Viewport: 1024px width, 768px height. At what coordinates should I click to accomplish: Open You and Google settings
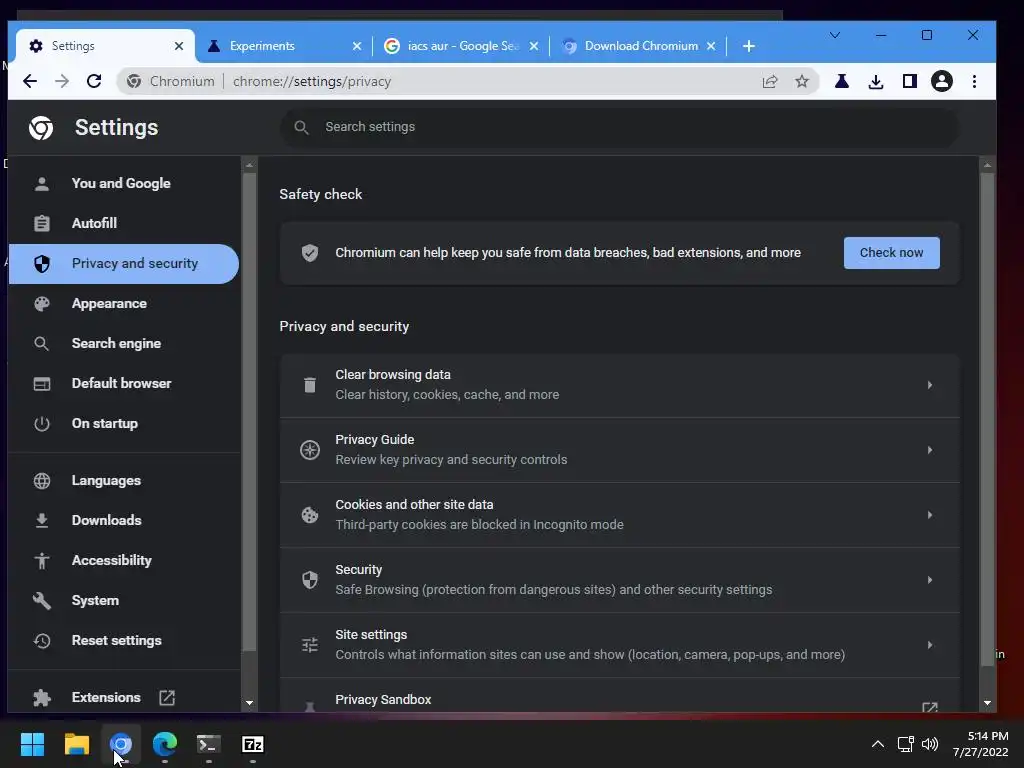tap(124, 184)
